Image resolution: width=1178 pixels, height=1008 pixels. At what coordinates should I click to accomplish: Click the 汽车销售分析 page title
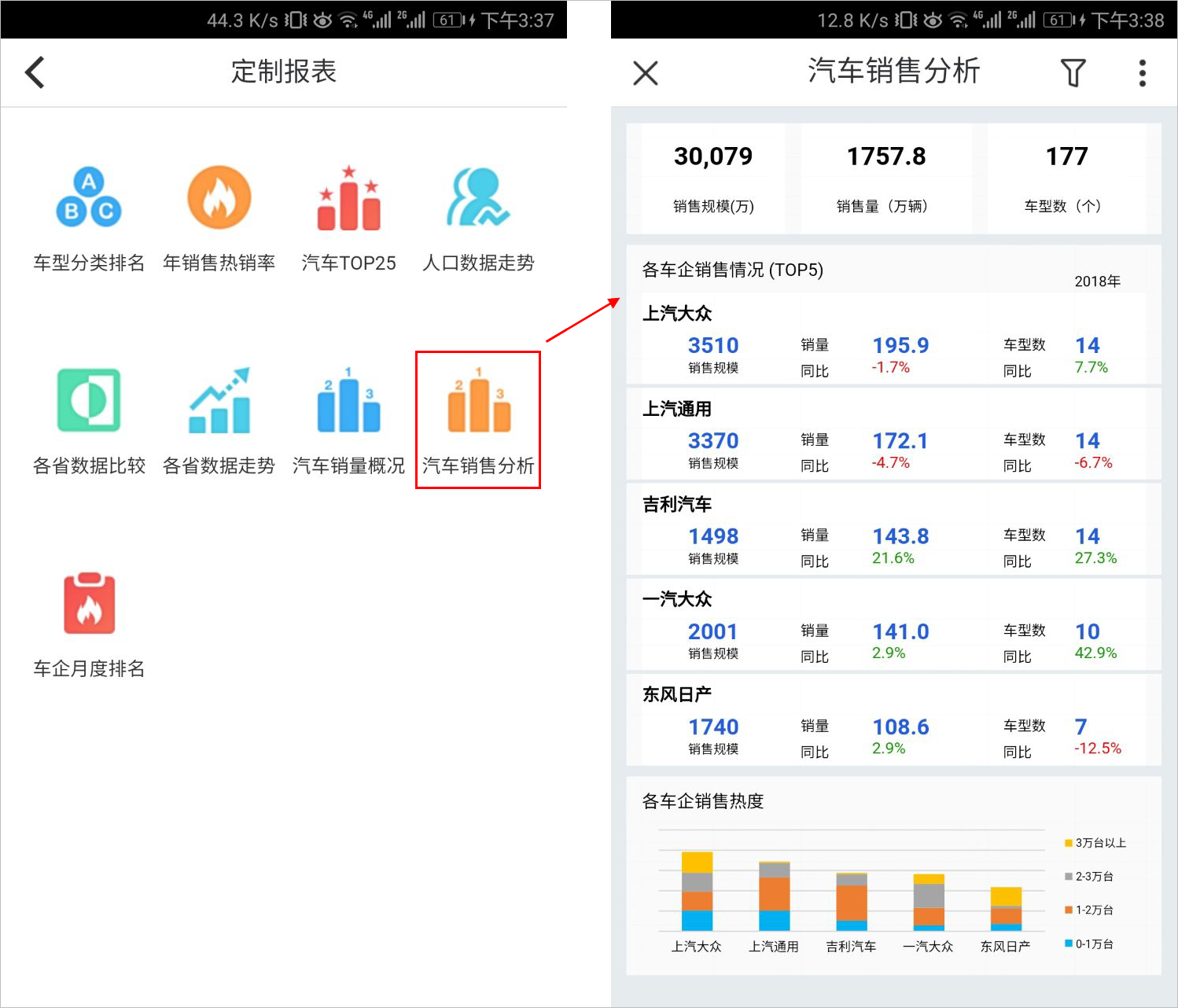894,71
